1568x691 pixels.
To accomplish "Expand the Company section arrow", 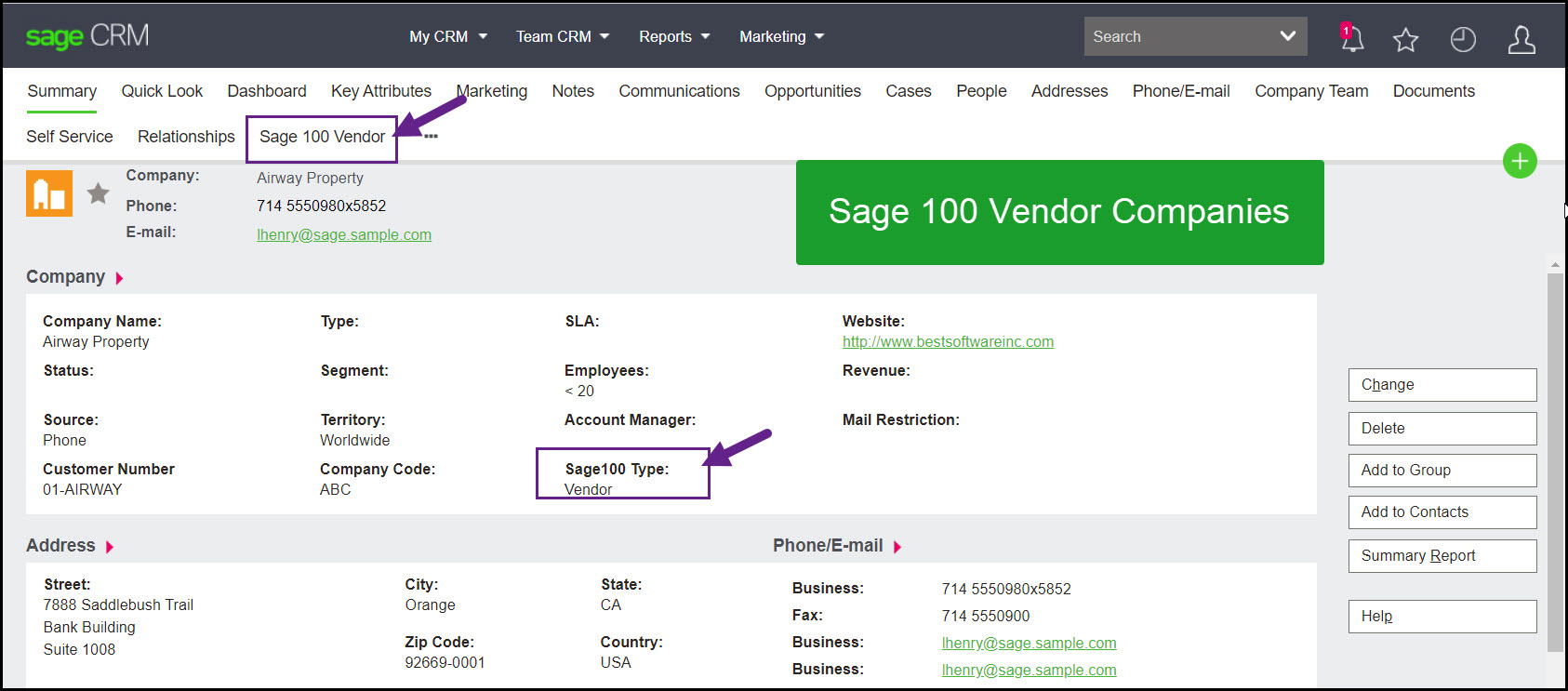I will tap(119, 278).
